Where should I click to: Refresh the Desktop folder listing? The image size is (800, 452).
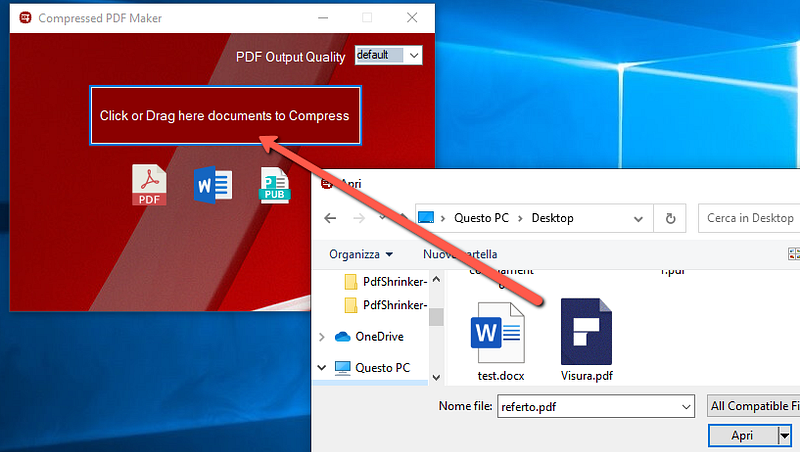[x=670, y=218]
